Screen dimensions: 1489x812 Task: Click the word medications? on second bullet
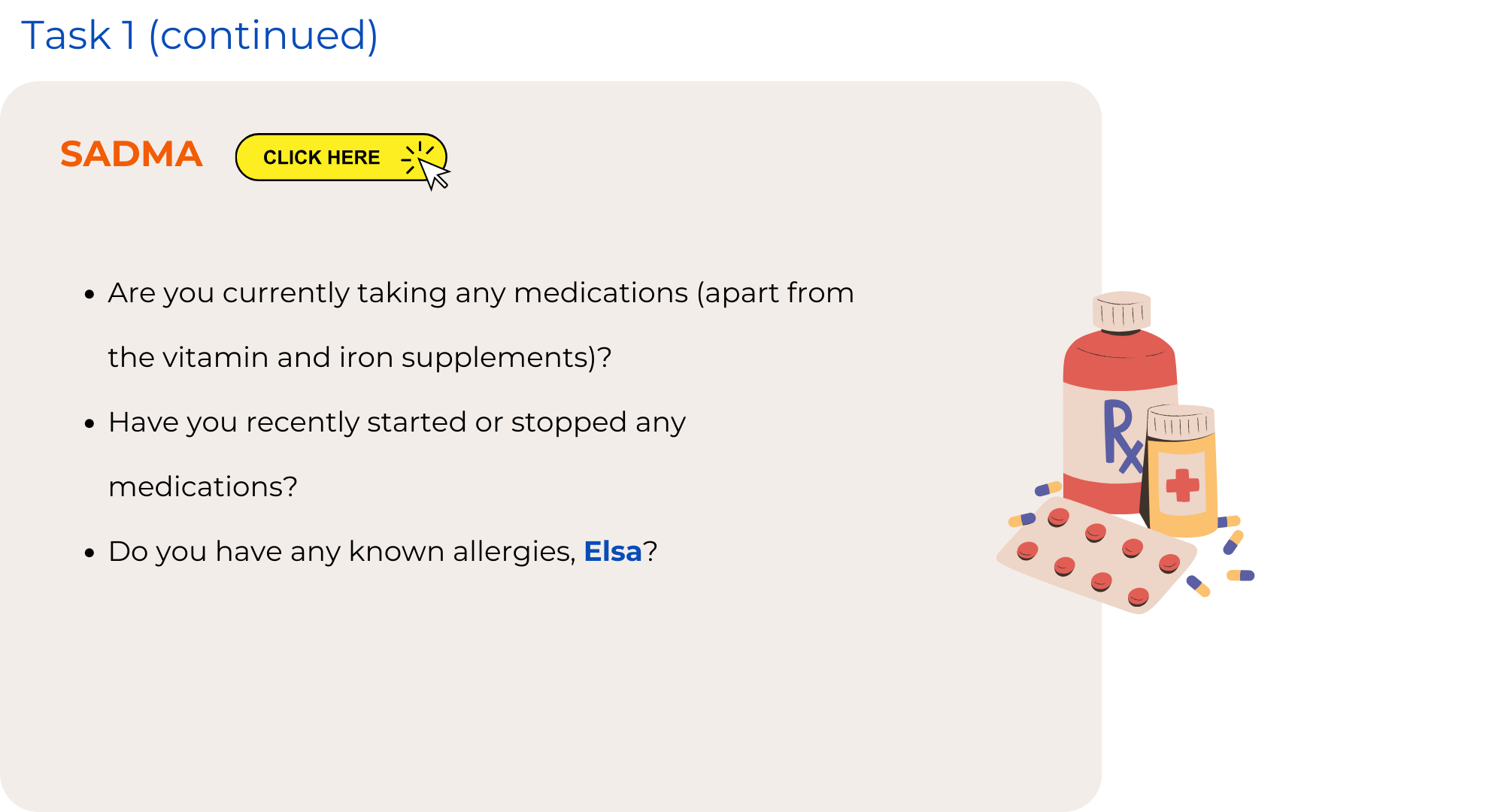(203, 486)
